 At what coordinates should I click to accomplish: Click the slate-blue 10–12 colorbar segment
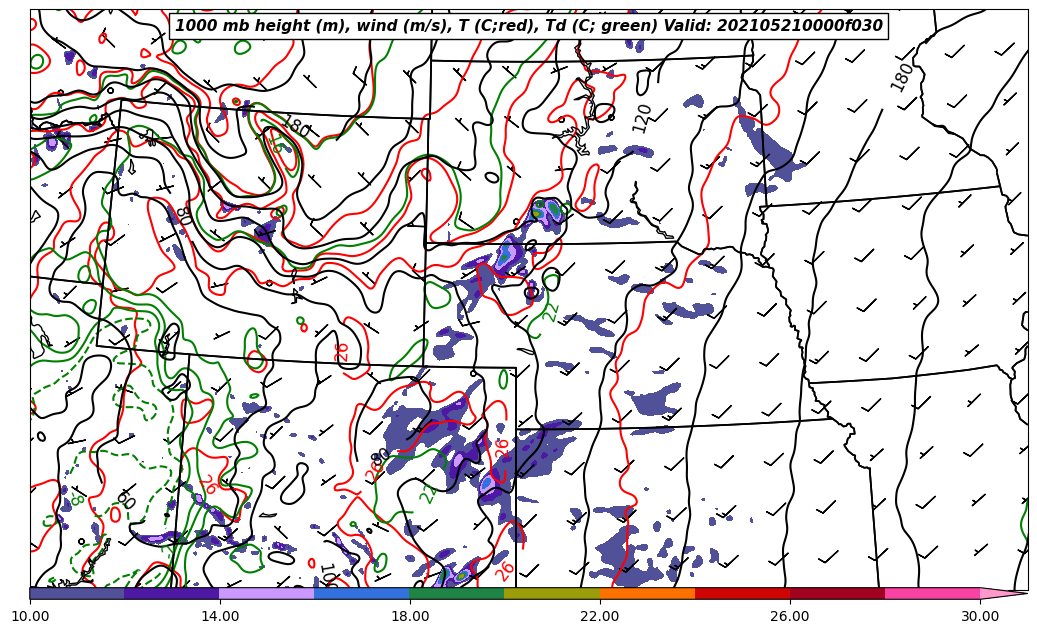pyautogui.click(x=77, y=593)
